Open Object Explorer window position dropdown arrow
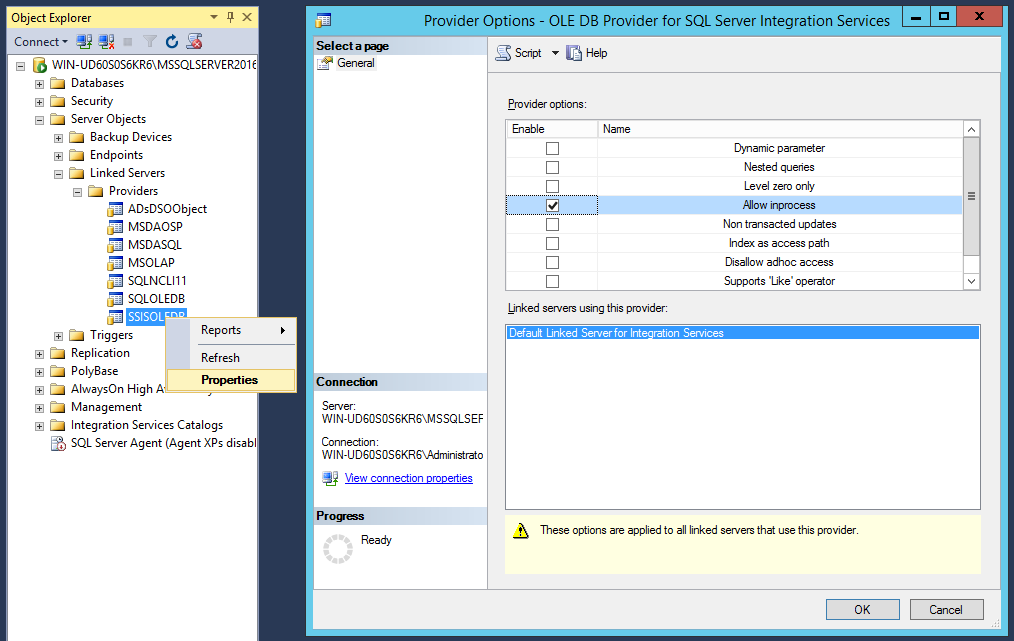Viewport: 1014px width, 641px height. [x=214, y=17]
